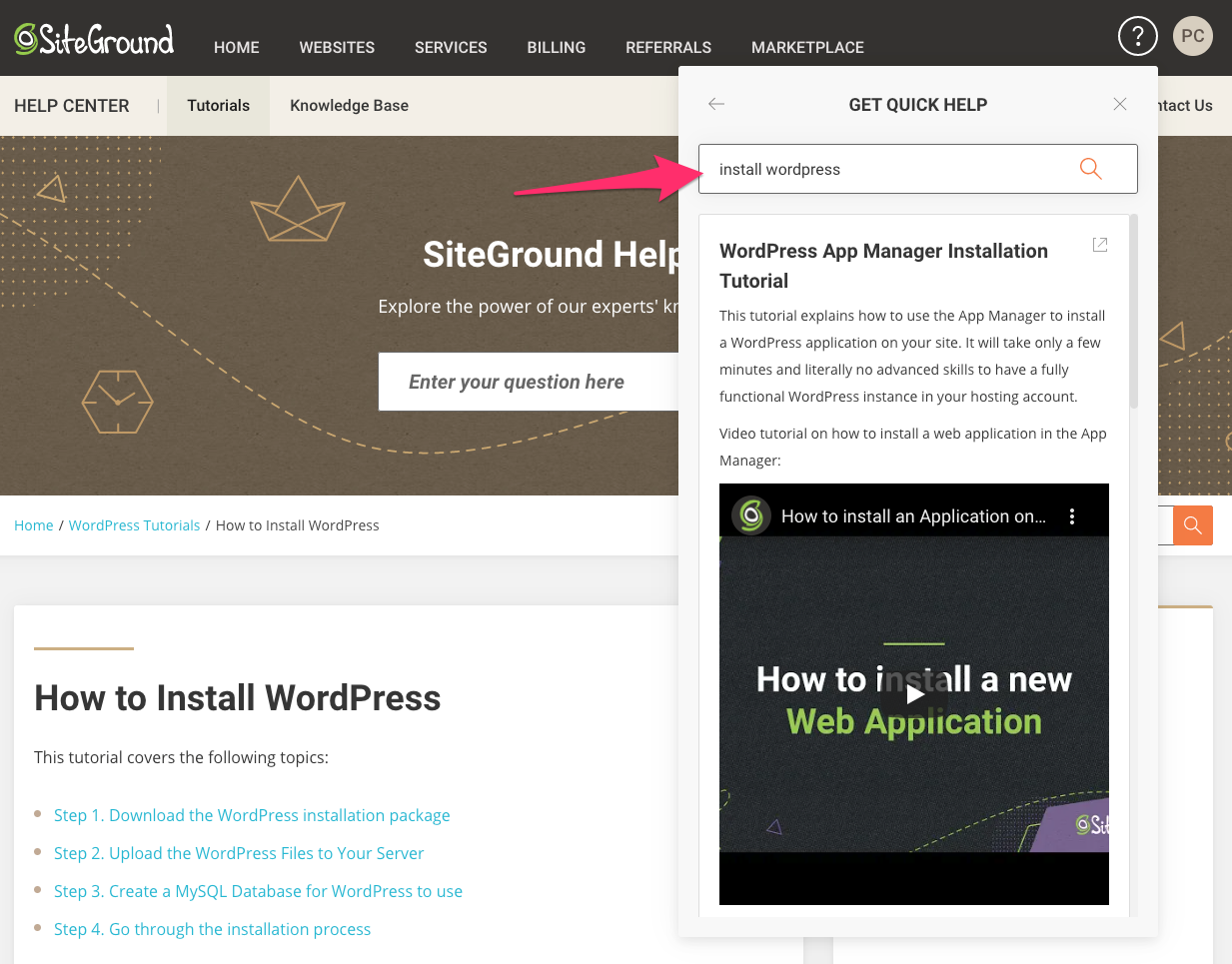The height and width of the screenshot is (964, 1232).
Task: Click the How to Install WordPress breadcrumb text
Action: (298, 525)
